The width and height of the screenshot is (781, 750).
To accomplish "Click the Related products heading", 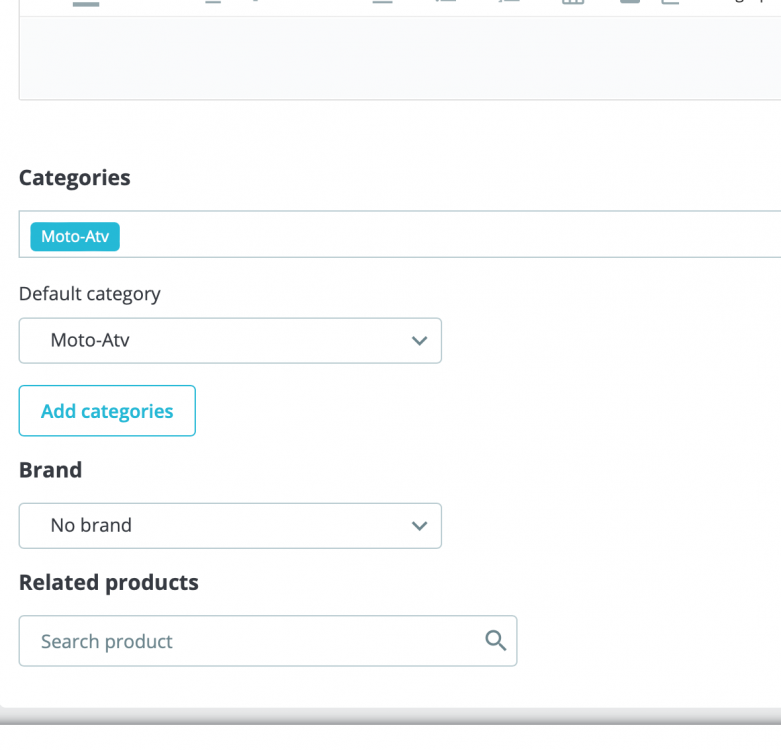I will click(x=108, y=582).
